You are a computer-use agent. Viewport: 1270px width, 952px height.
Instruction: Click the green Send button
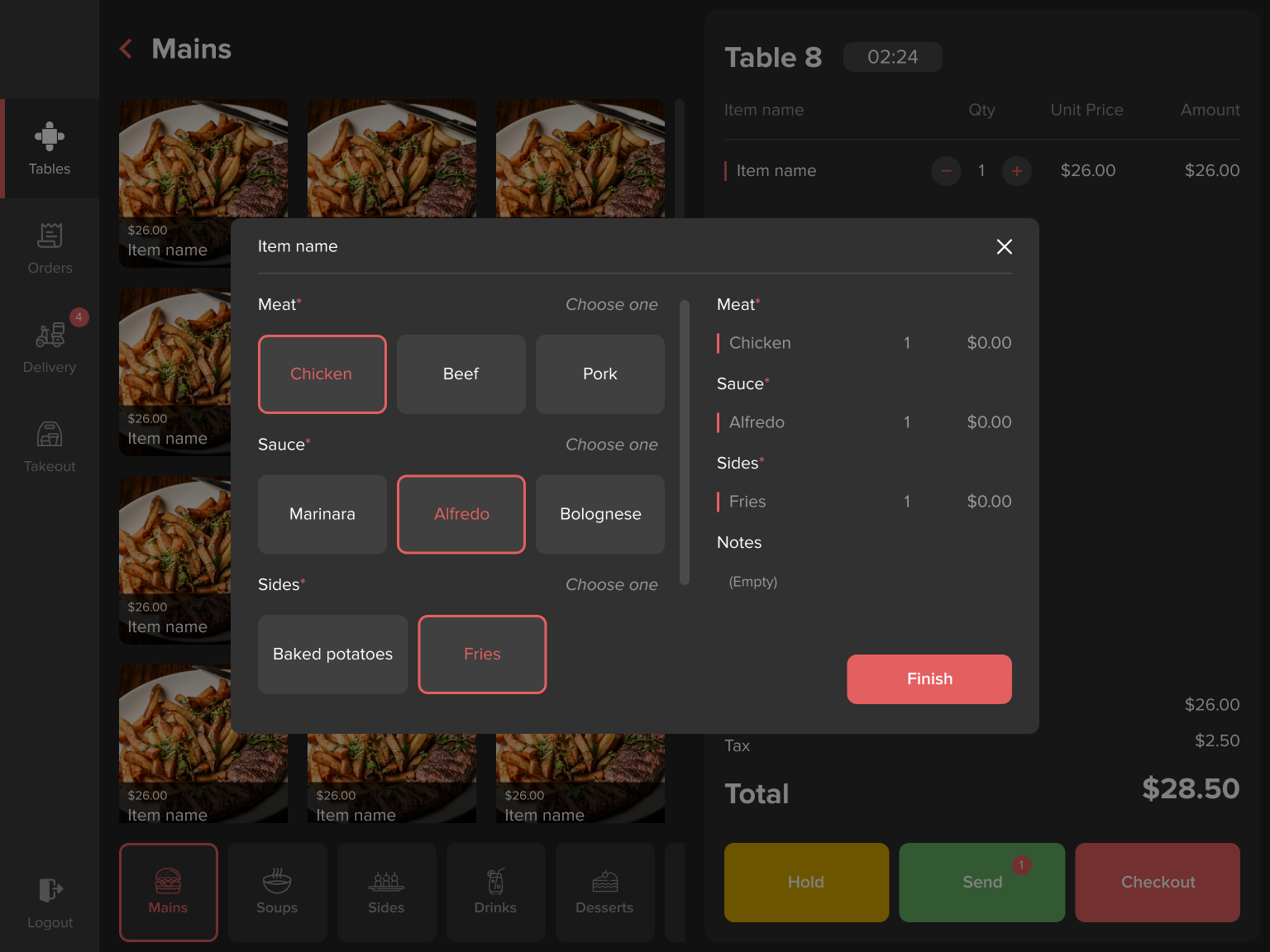(x=982, y=882)
